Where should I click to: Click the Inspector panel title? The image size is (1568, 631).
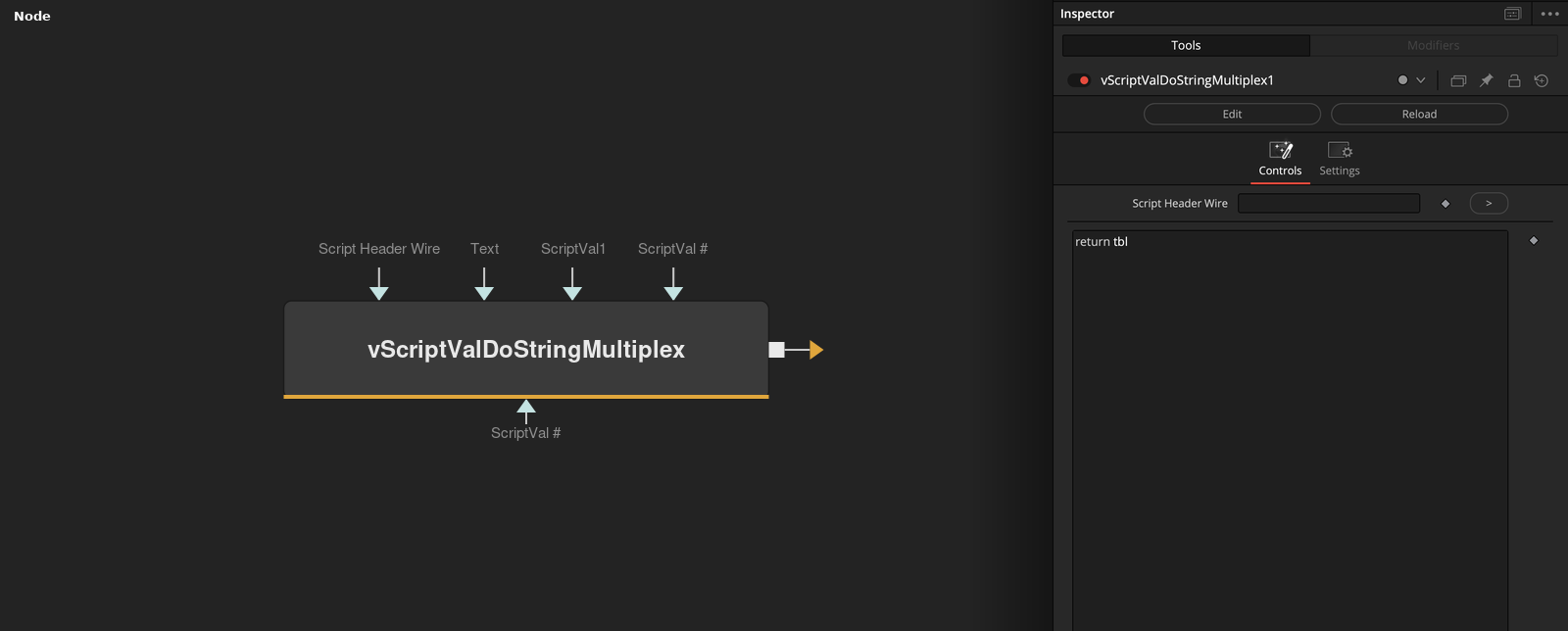[x=1087, y=14]
